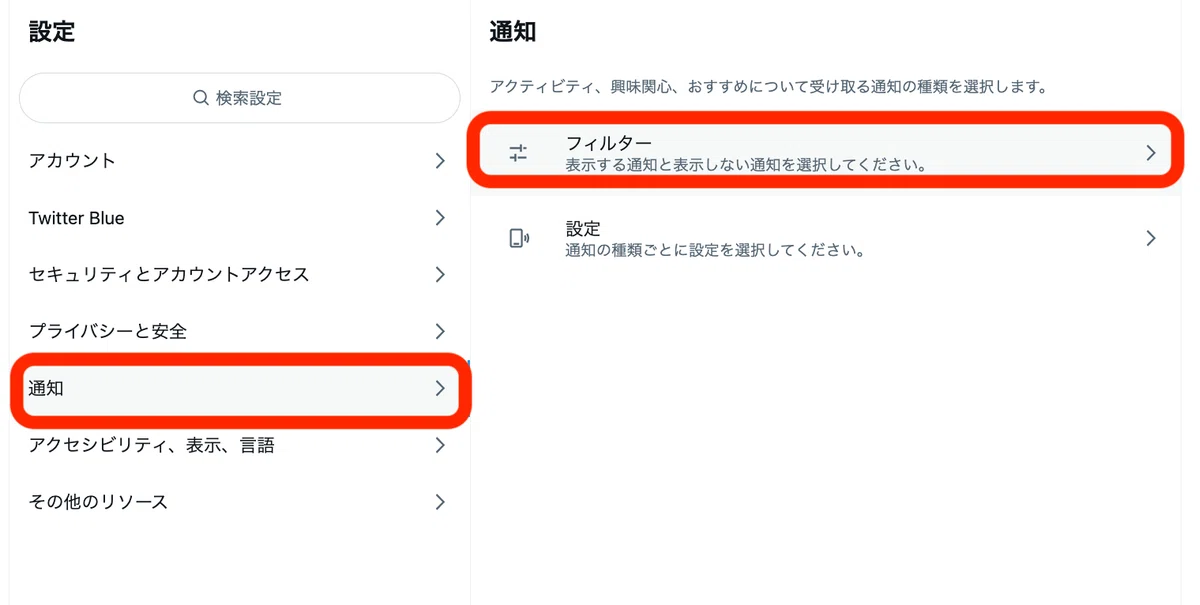Viewport: 1200px width, 605px height.
Task: Click the chevron beside その他のリソース
Action: pyautogui.click(x=440, y=502)
